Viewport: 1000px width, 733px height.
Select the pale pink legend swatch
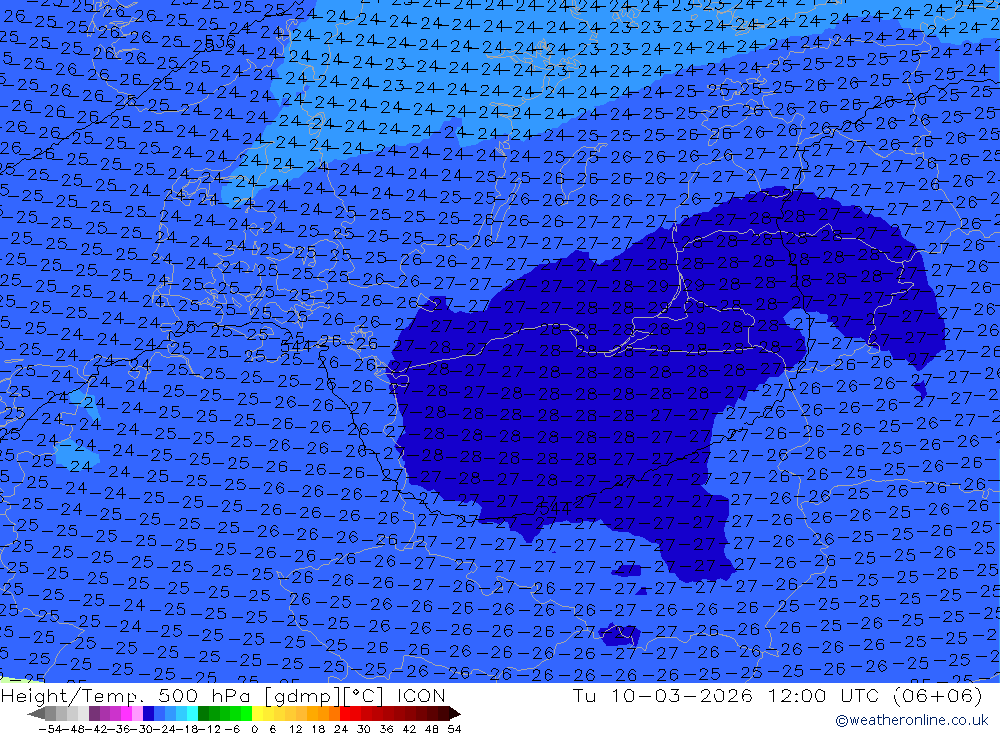(137, 714)
